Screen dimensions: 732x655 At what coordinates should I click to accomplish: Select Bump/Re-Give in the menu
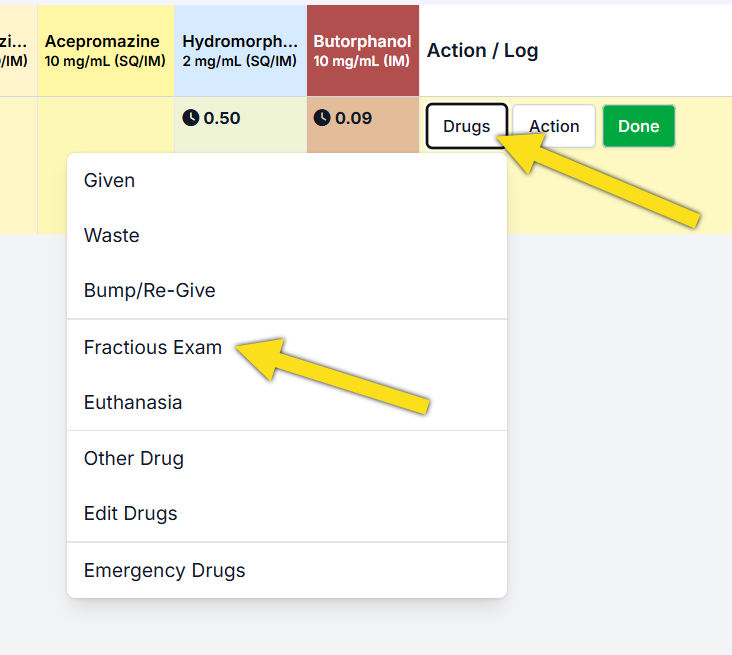pos(150,291)
